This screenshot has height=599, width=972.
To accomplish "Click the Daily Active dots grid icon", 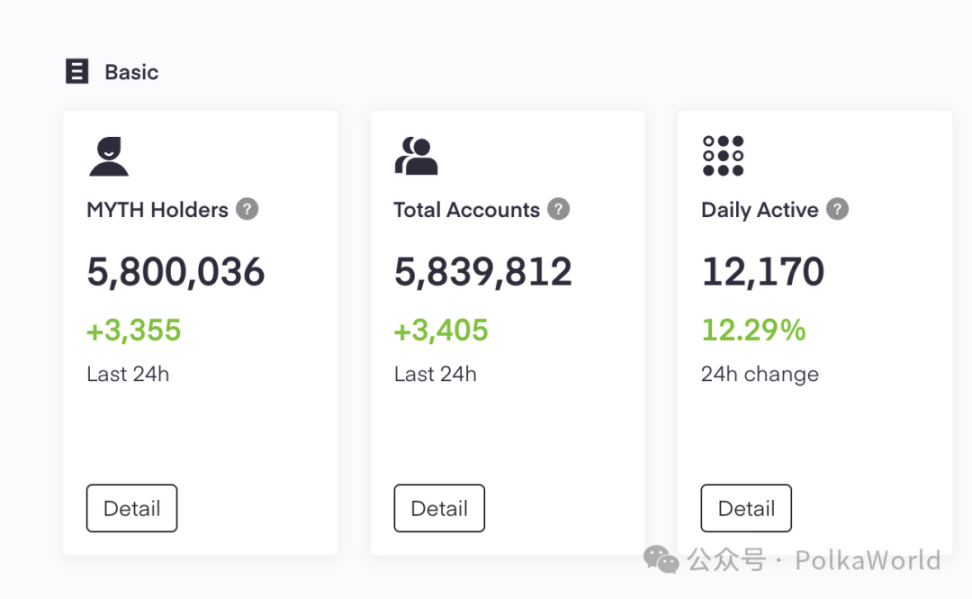I will [x=723, y=156].
